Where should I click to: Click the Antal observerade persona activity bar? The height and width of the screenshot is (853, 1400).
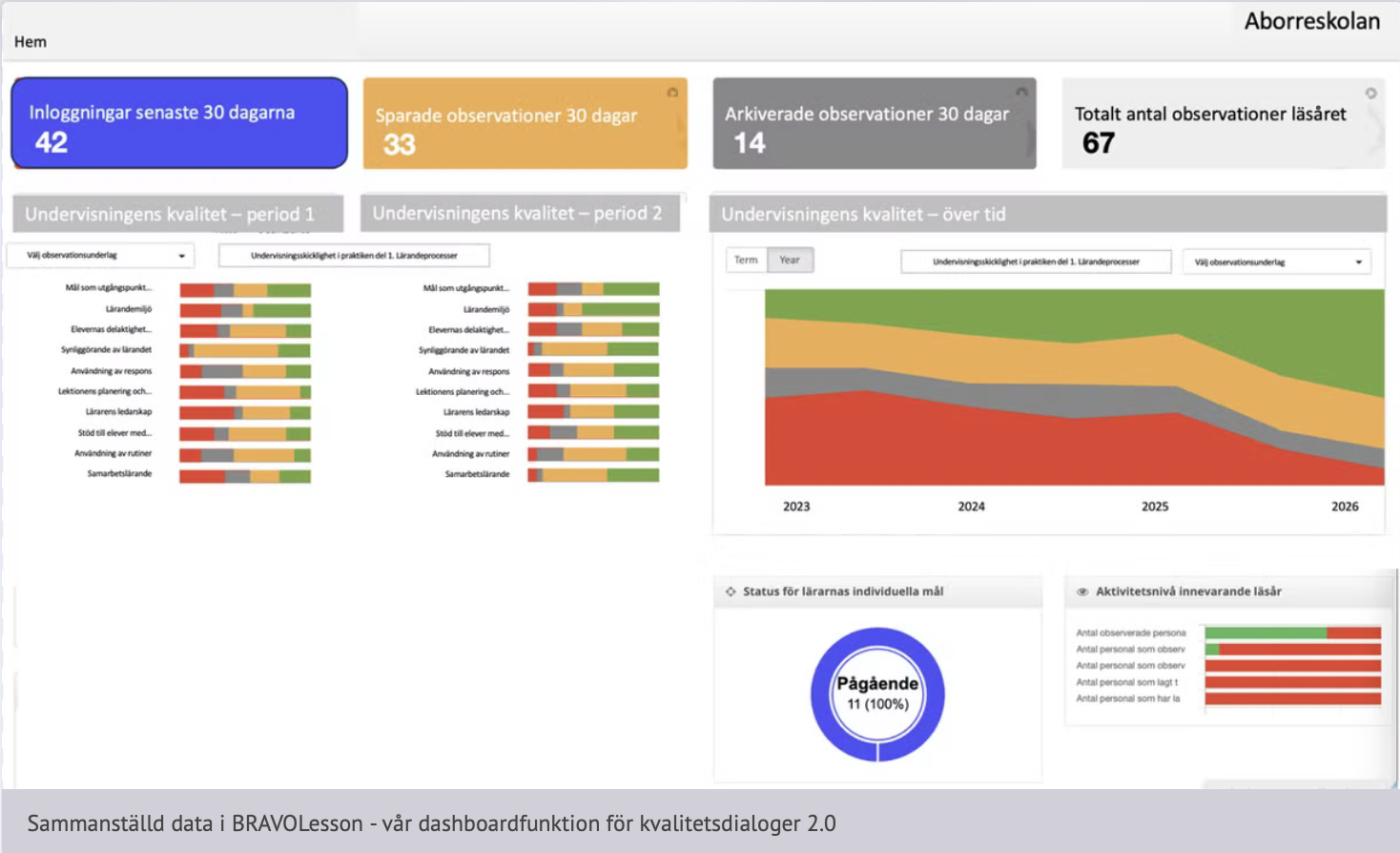click(1292, 633)
